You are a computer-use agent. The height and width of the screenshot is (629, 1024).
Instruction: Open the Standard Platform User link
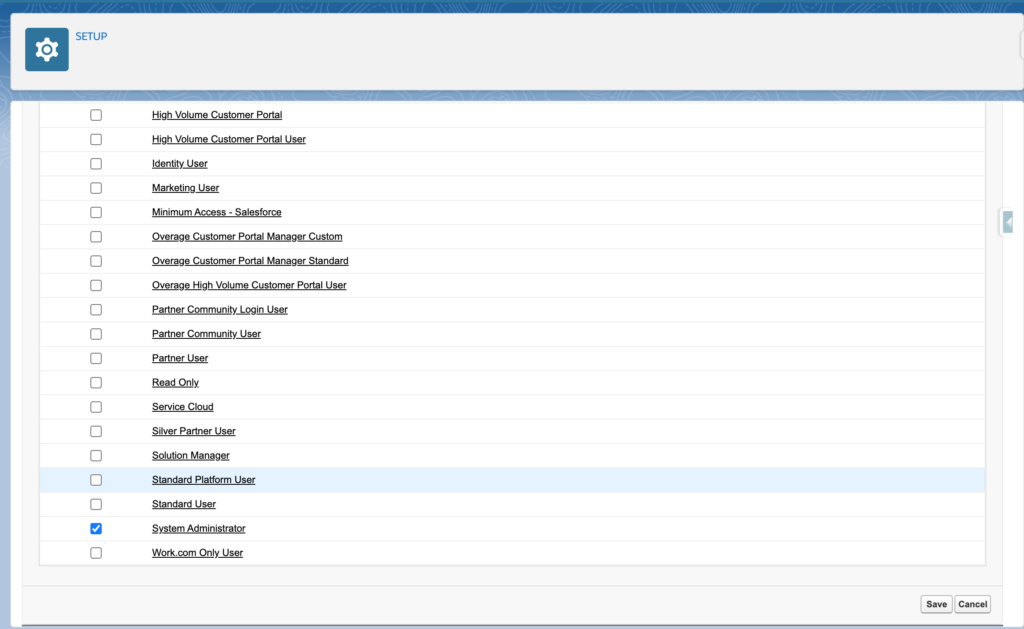pyautogui.click(x=203, y=479)
